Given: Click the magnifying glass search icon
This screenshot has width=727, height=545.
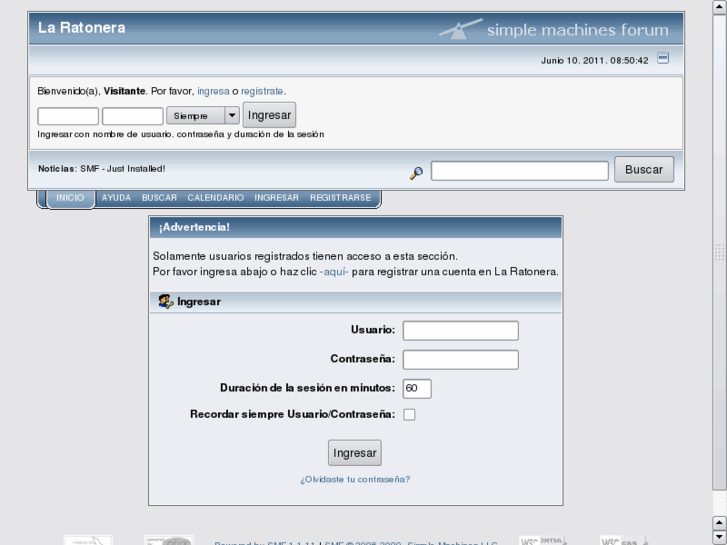Looking at the screenshot, I should point(416,173).
